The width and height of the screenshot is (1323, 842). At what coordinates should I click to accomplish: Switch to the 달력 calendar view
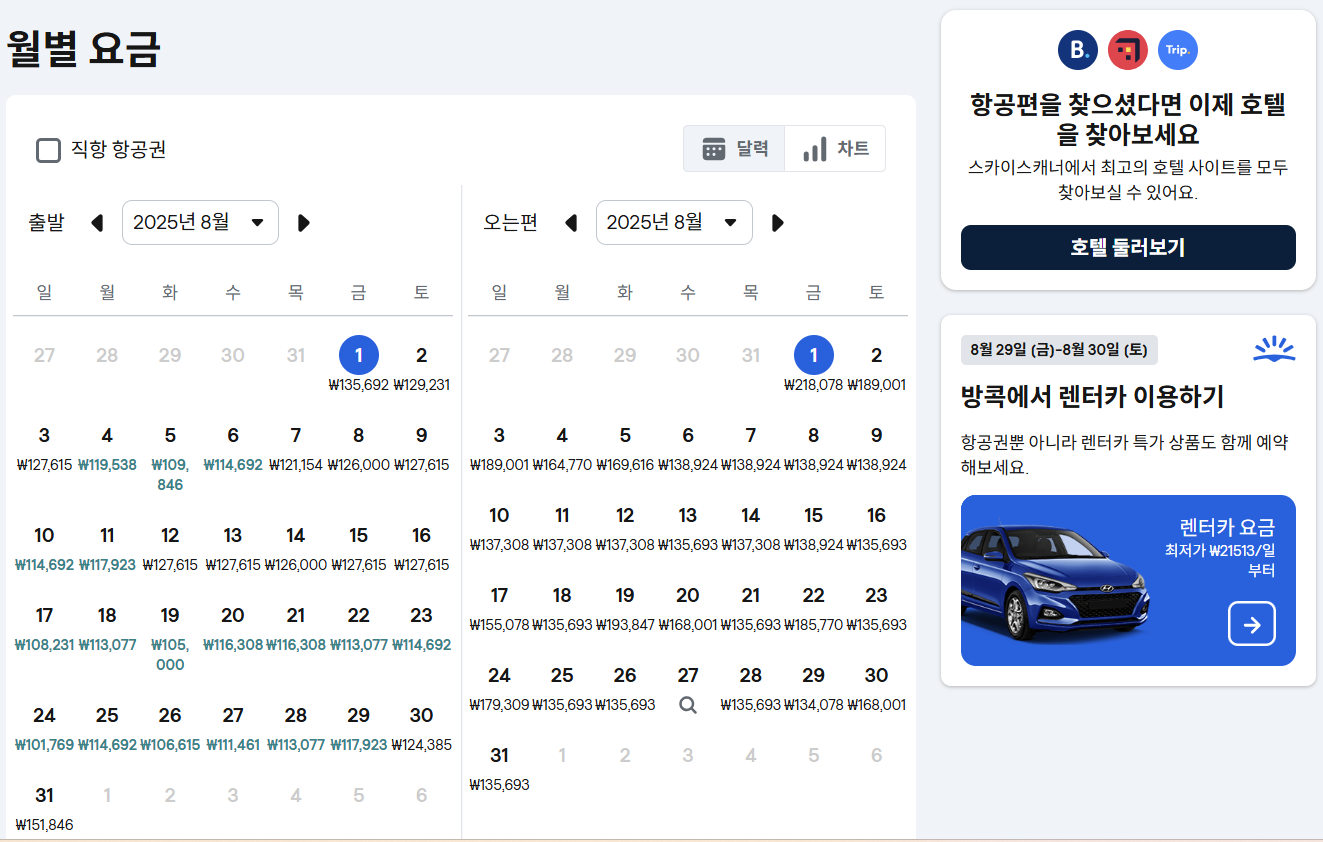[735, 149]
